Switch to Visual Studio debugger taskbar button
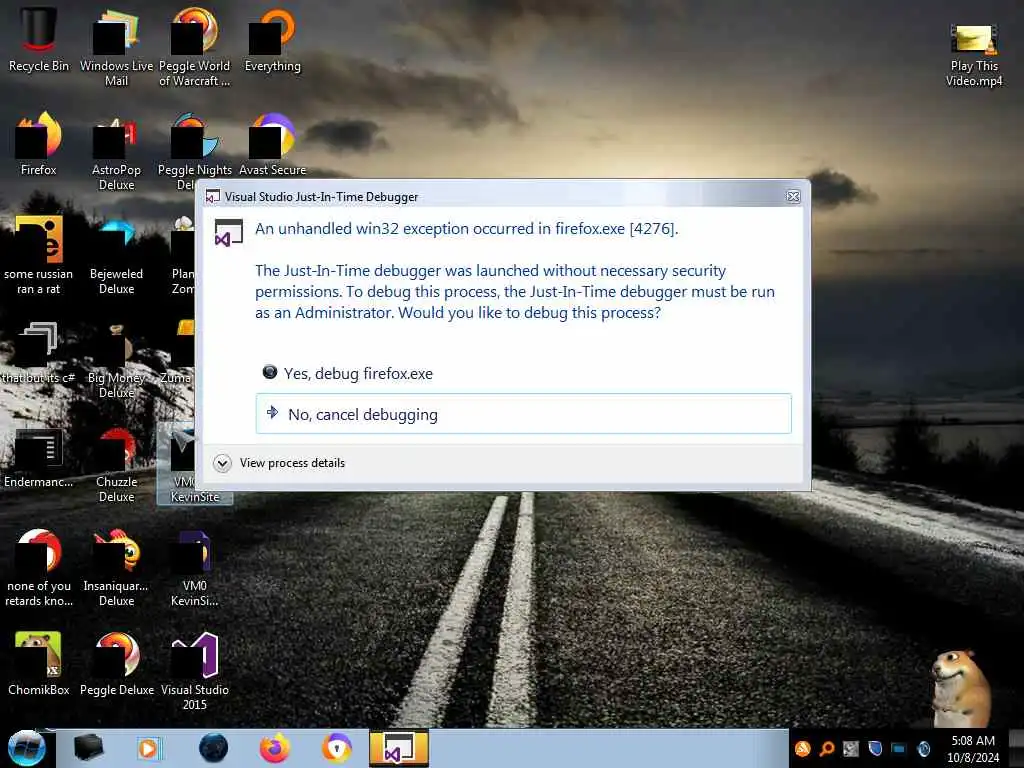This screenshot has height=768, width=1024. click(x=398, y=748)
